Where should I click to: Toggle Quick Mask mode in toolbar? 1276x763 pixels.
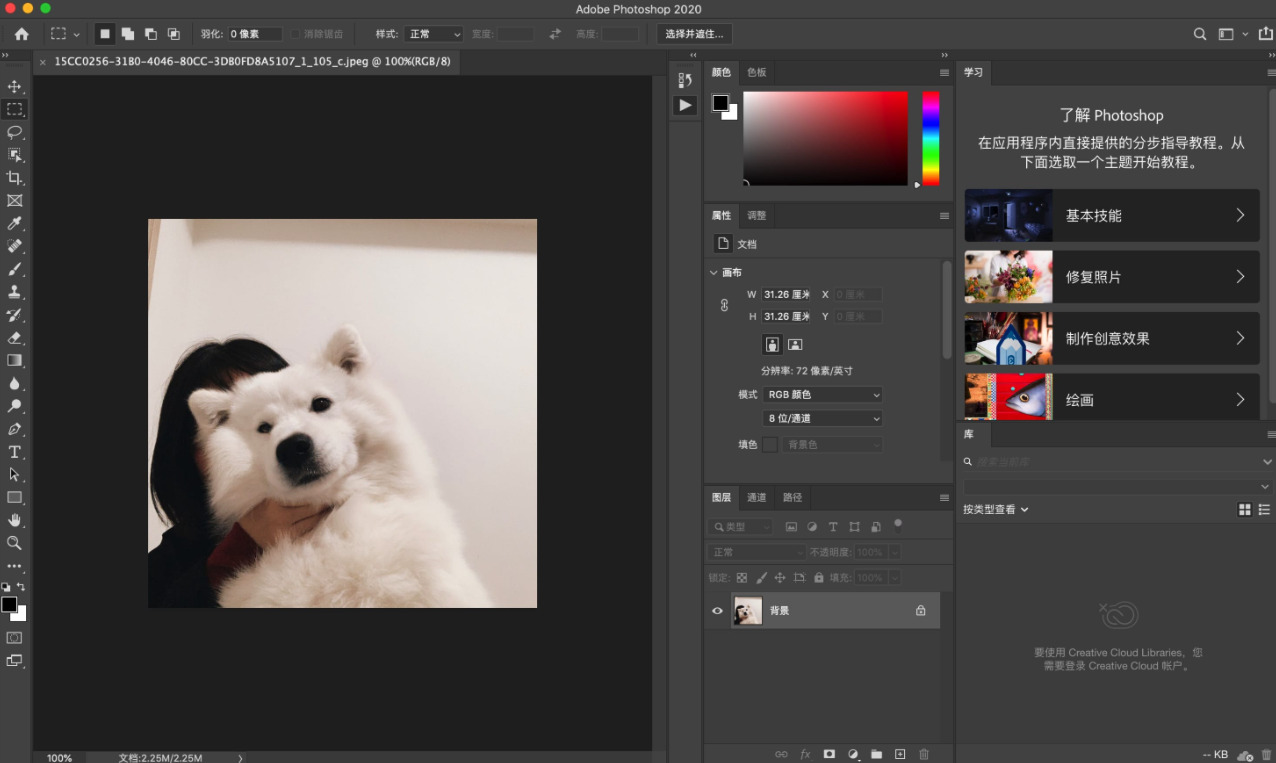[15, 637]
